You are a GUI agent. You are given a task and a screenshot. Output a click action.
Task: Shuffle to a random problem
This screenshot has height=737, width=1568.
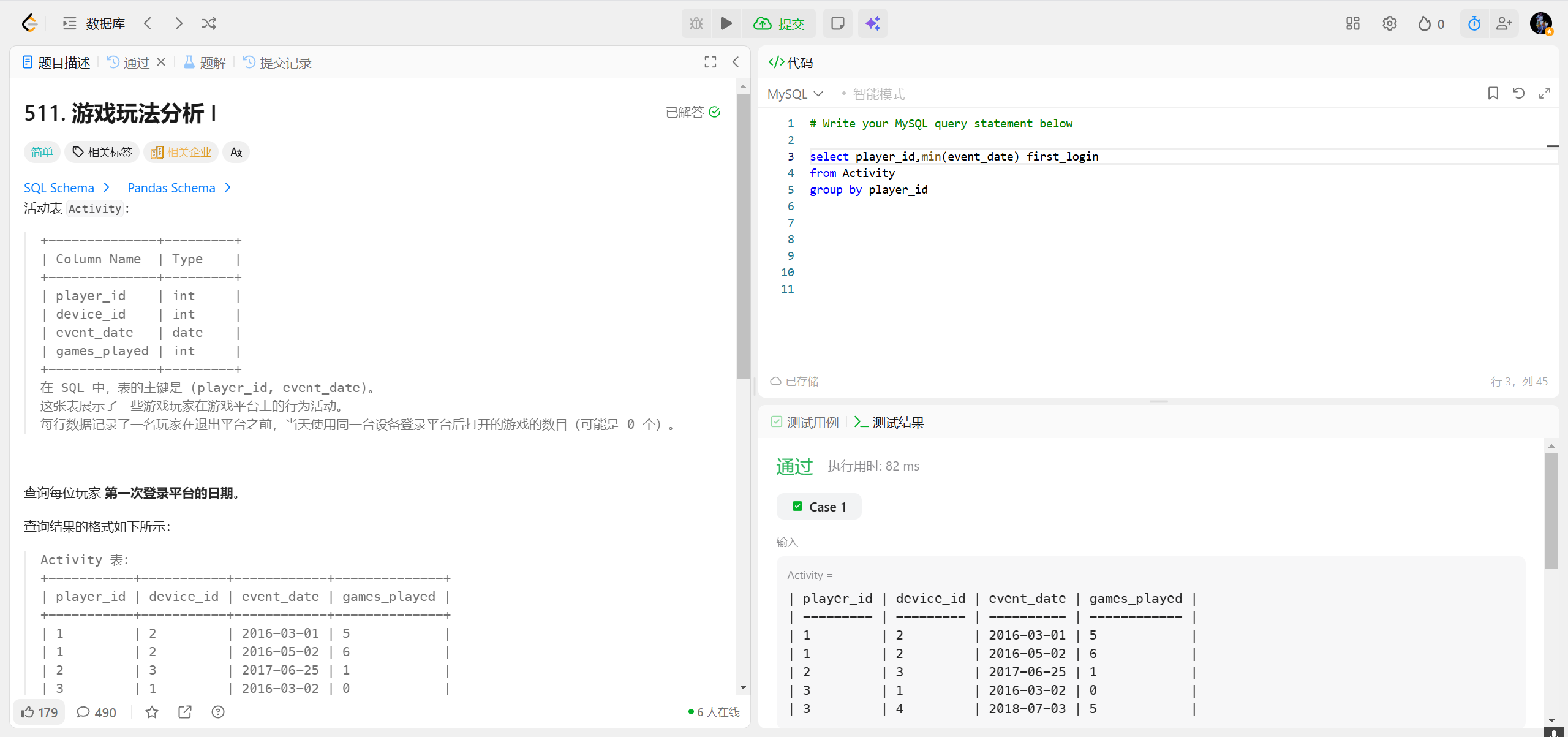pos(208,23)
